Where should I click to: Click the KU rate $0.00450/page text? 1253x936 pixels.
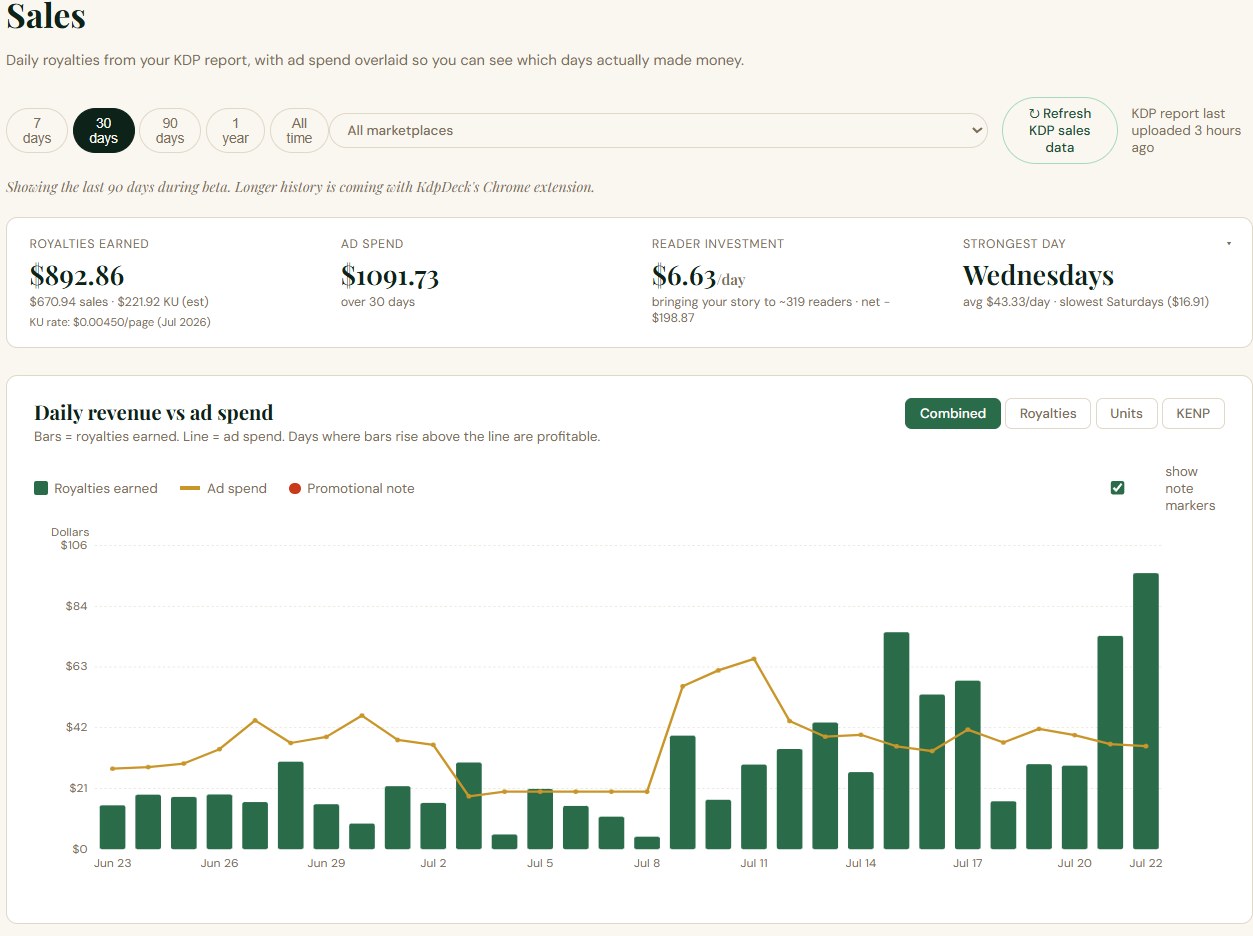(120, 322)
